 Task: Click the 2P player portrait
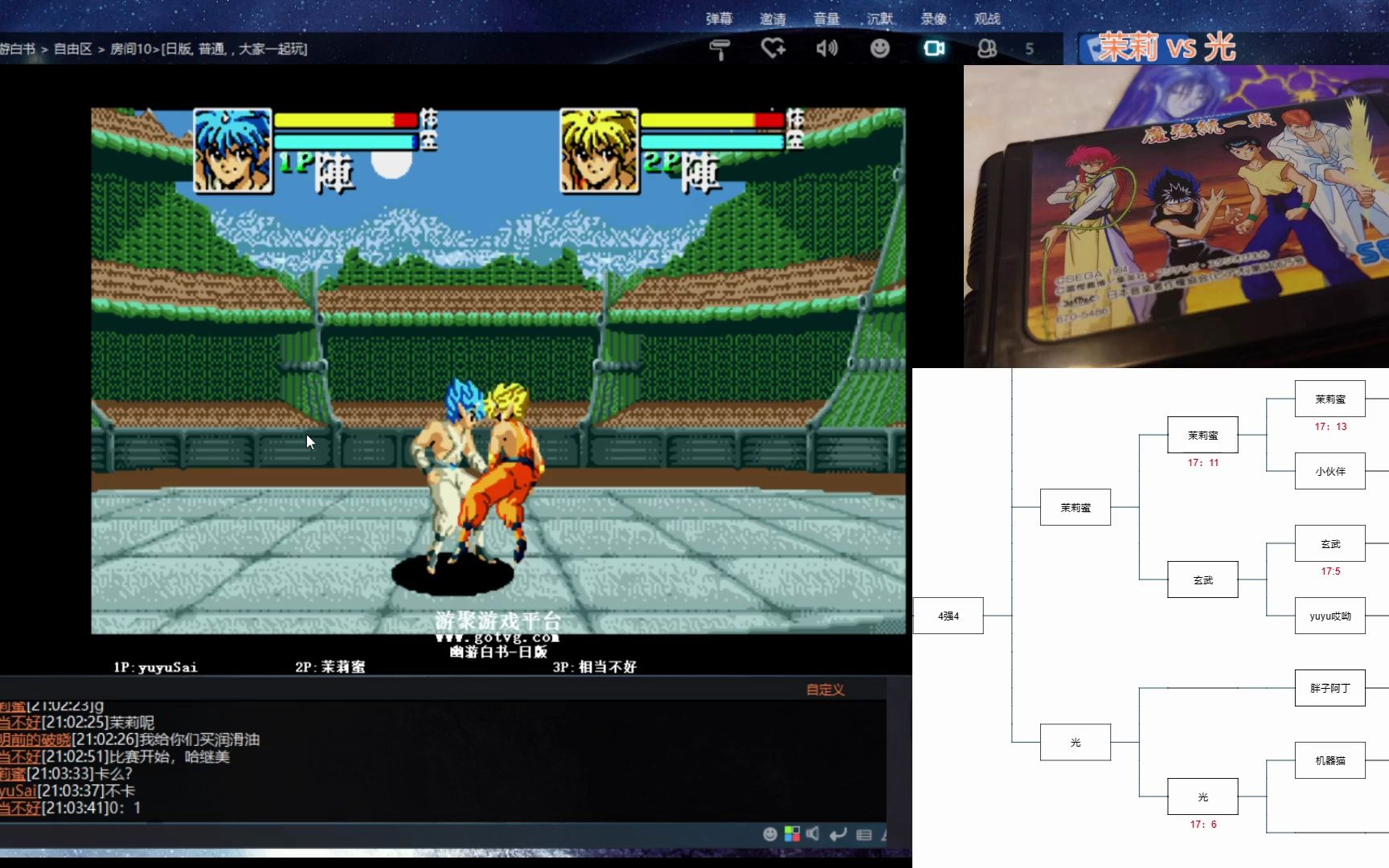click(600, 151)
